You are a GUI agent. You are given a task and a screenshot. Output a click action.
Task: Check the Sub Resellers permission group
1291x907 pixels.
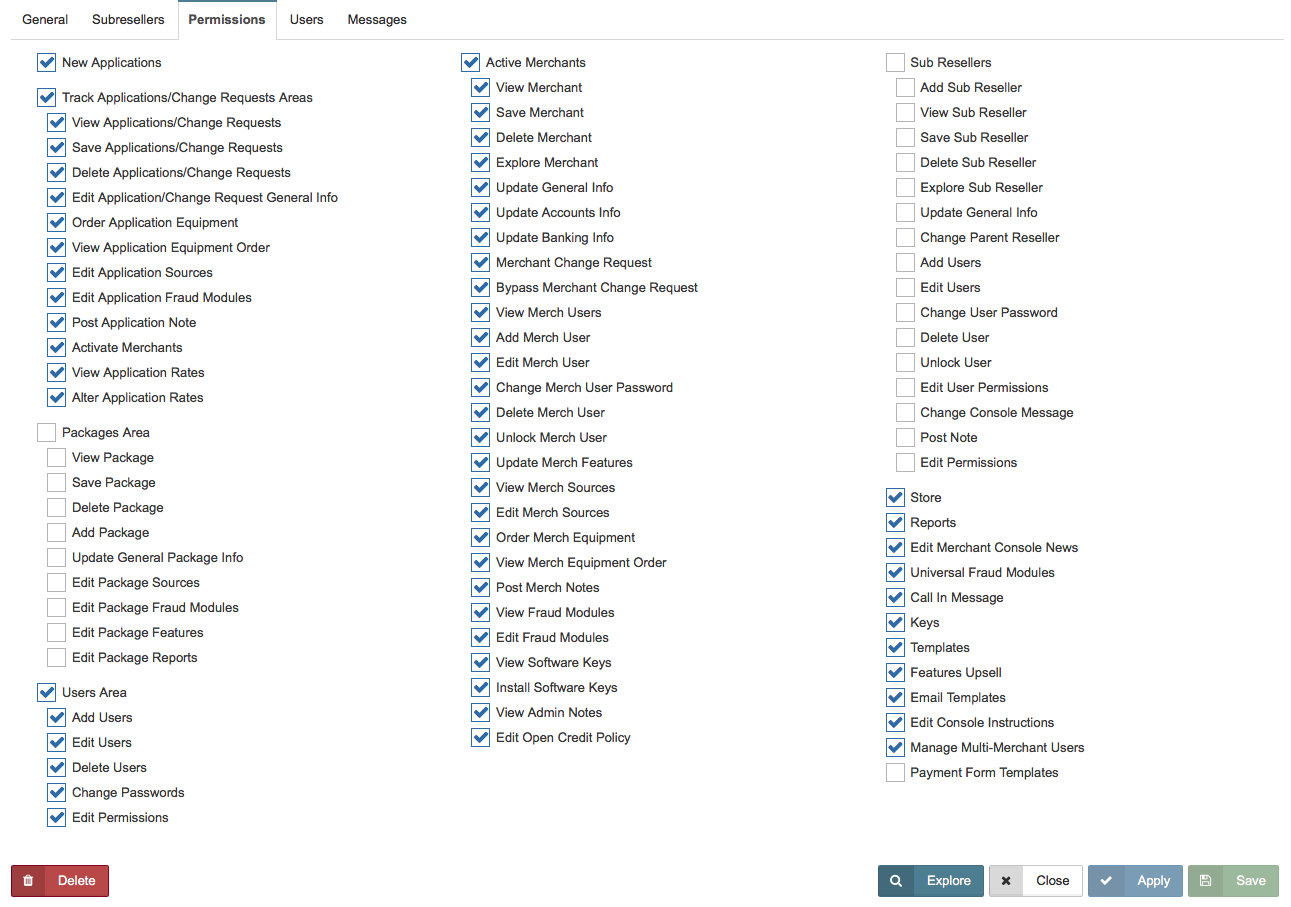pos(895,63)
